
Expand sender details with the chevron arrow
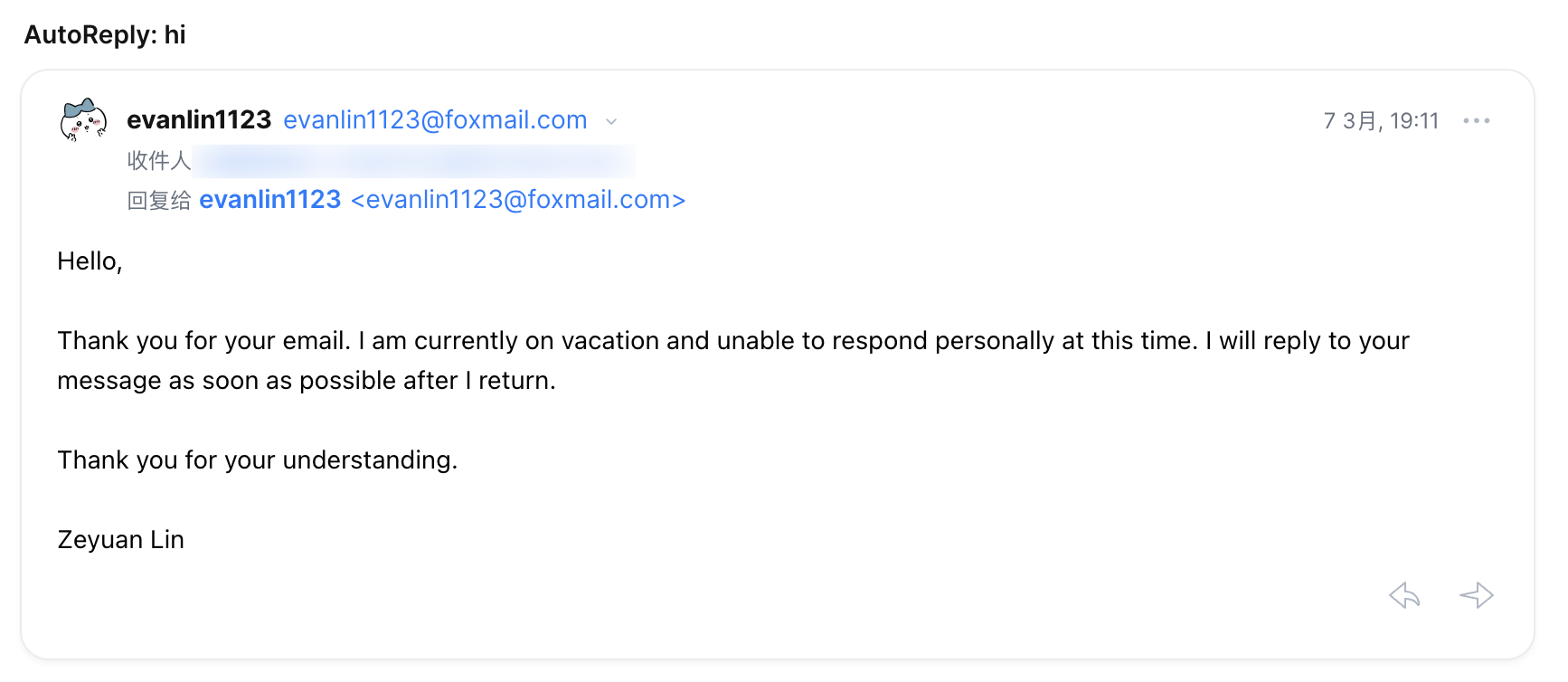[x=611, y=121]
